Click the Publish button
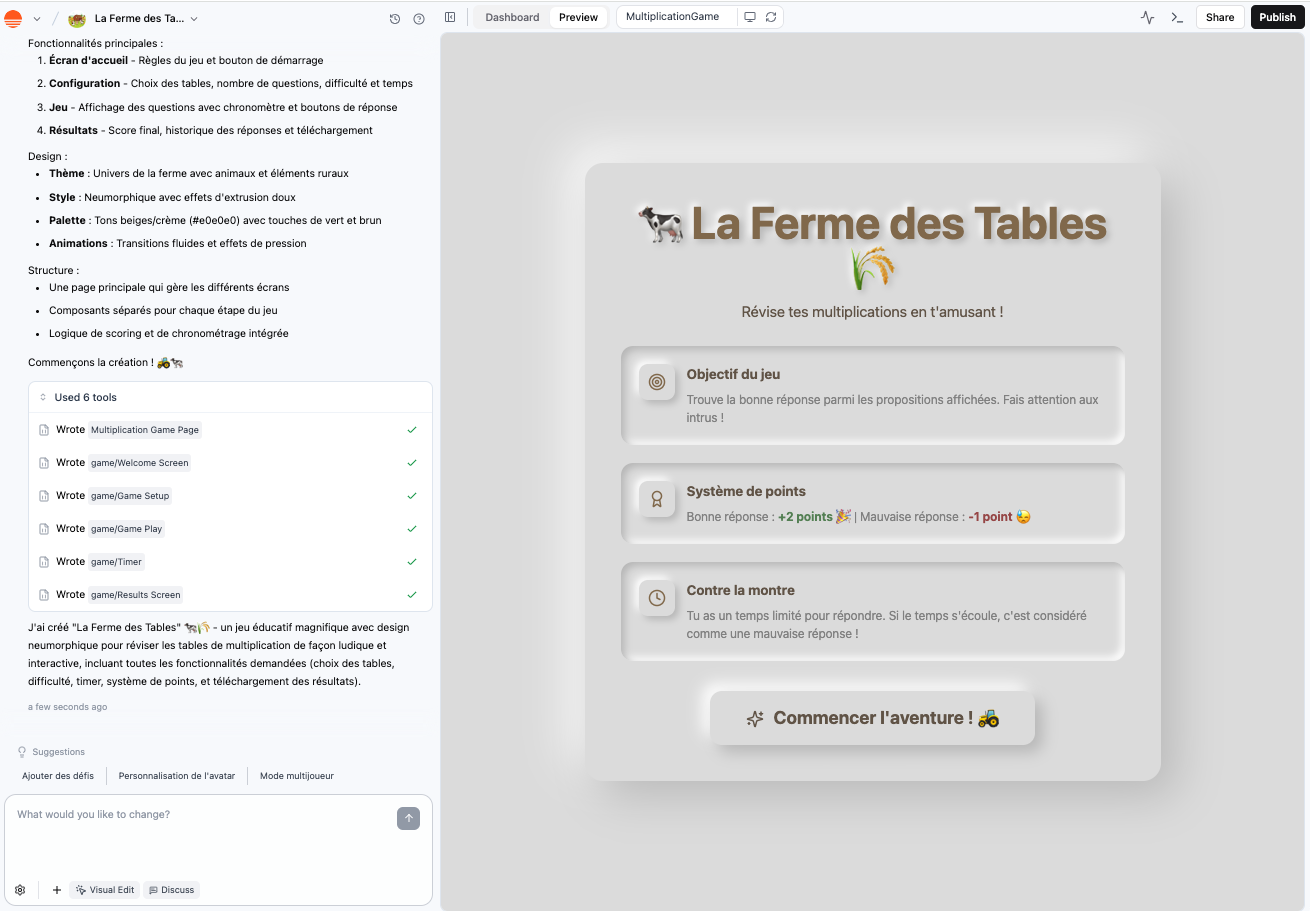Image resolution: width=1310 pixels, height=911 pixels. 1277,17
